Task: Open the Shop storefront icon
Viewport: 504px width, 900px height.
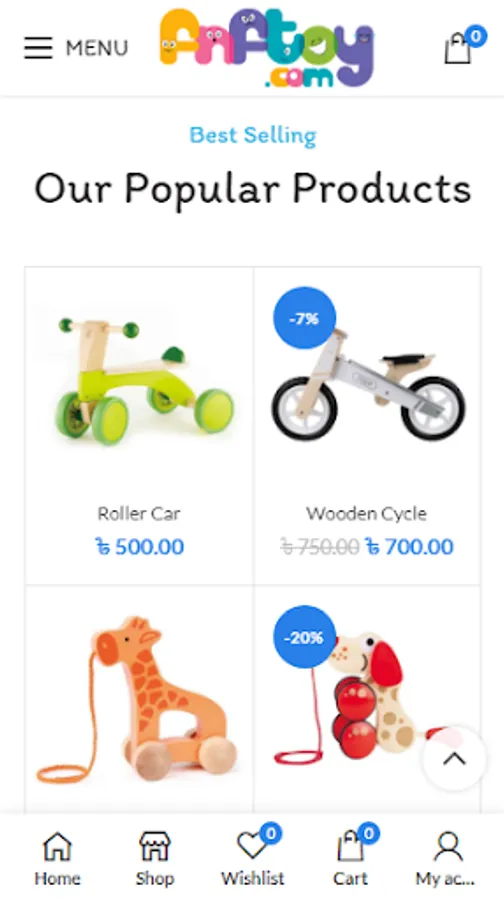Action: click(x=155, y=847)
